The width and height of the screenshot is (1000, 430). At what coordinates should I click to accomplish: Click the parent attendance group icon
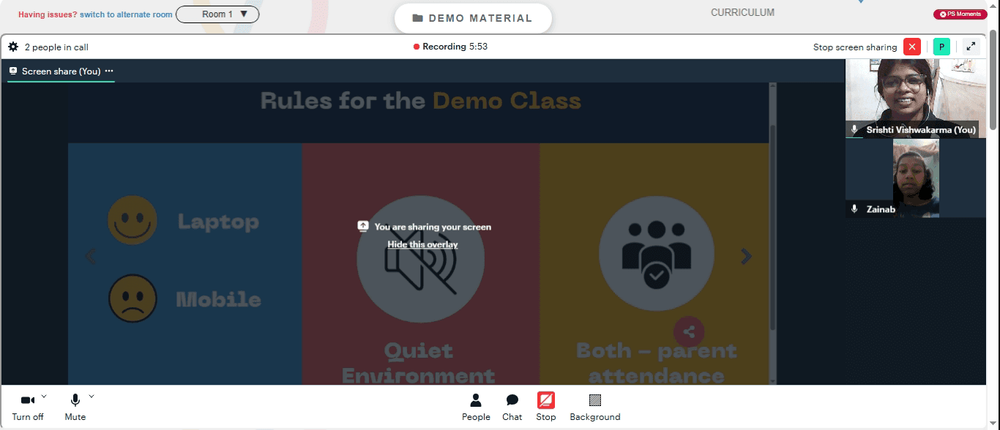656,254
